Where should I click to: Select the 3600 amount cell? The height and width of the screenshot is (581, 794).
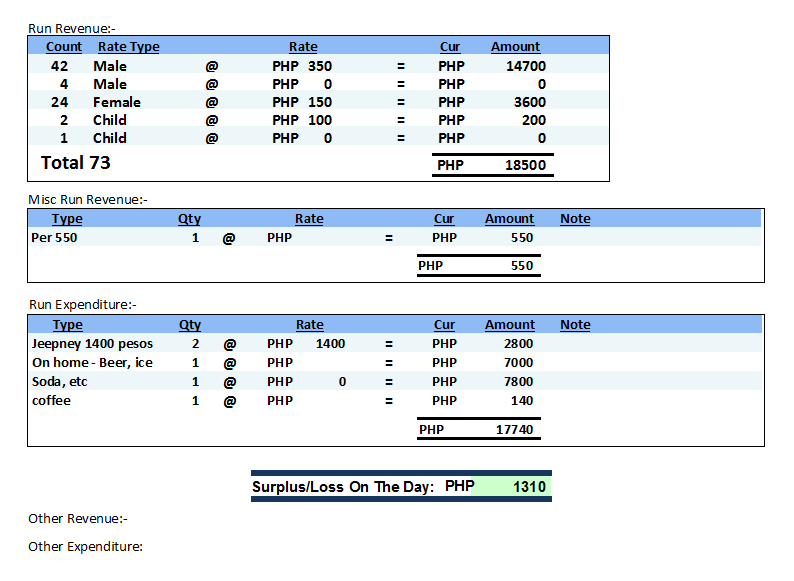pyautogui.click(x=529, y=102)
